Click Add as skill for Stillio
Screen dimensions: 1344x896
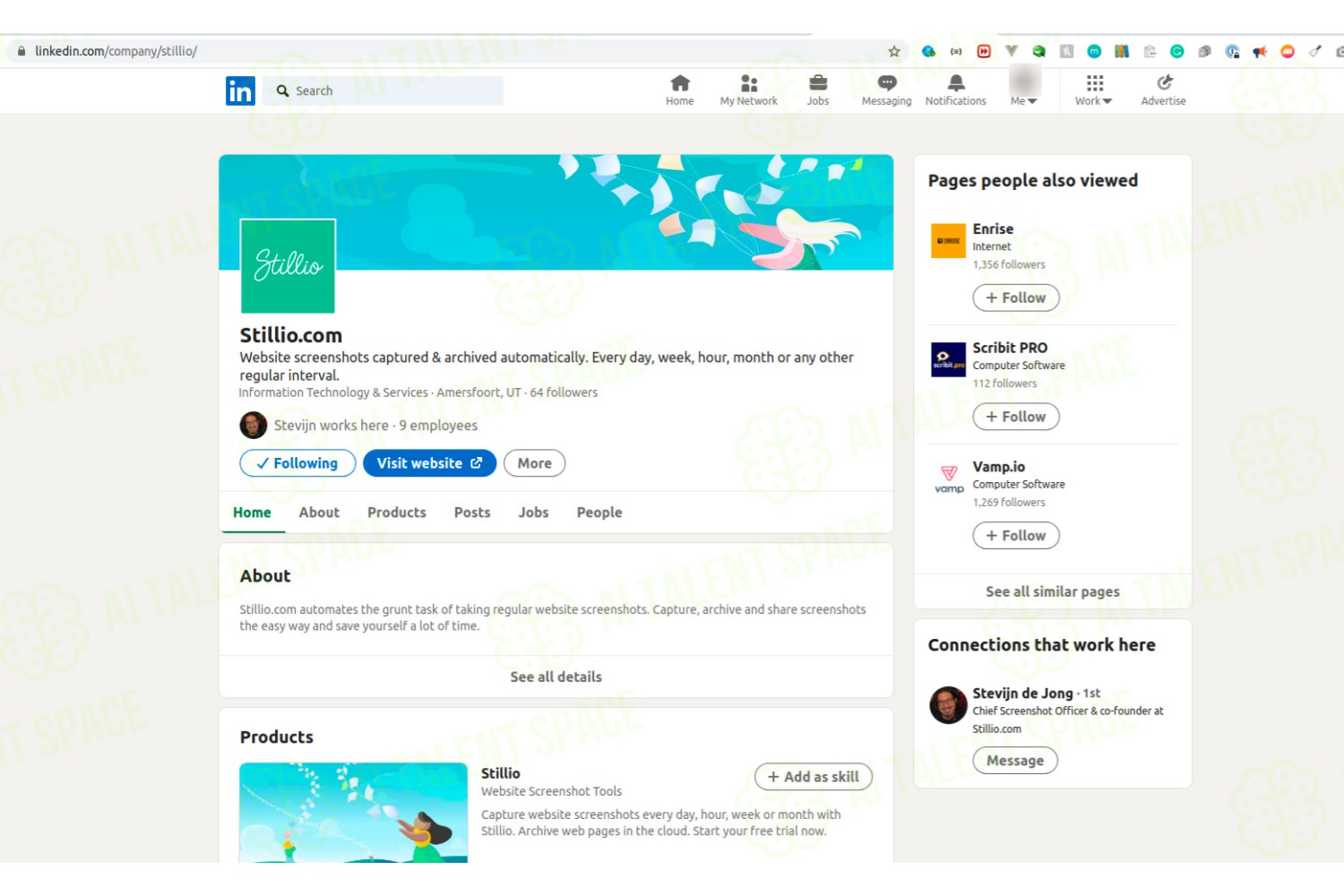click(814, 777)
